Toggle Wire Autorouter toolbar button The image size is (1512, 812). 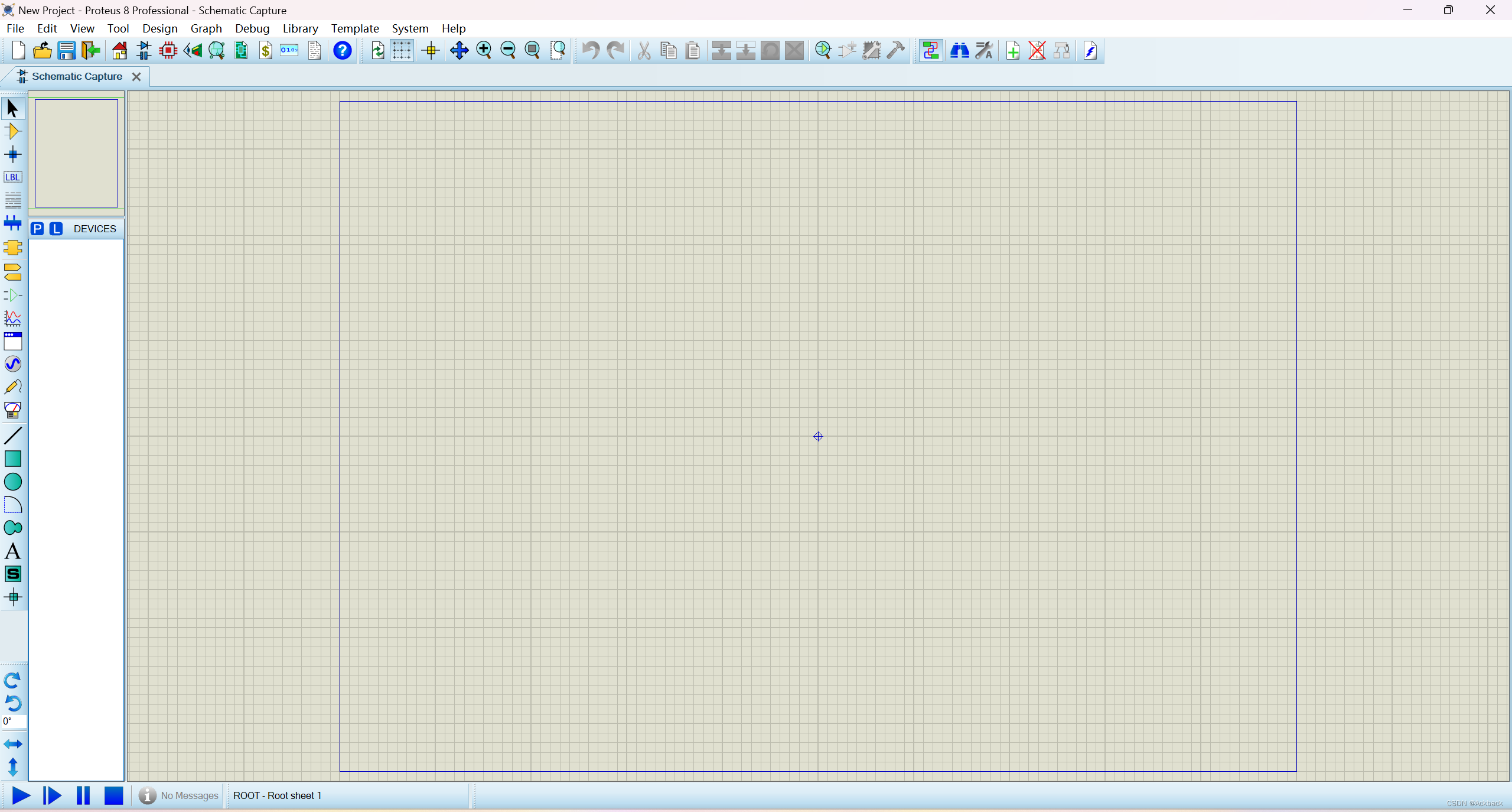[931, 51]
